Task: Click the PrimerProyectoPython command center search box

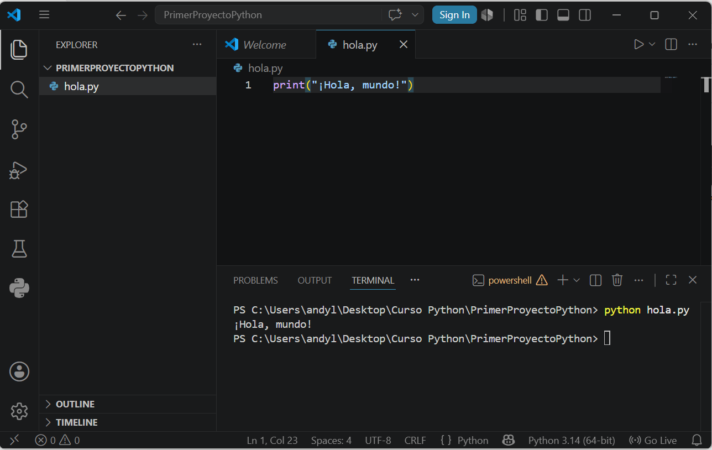Action: pyautogui.click(x=270, y=15)
